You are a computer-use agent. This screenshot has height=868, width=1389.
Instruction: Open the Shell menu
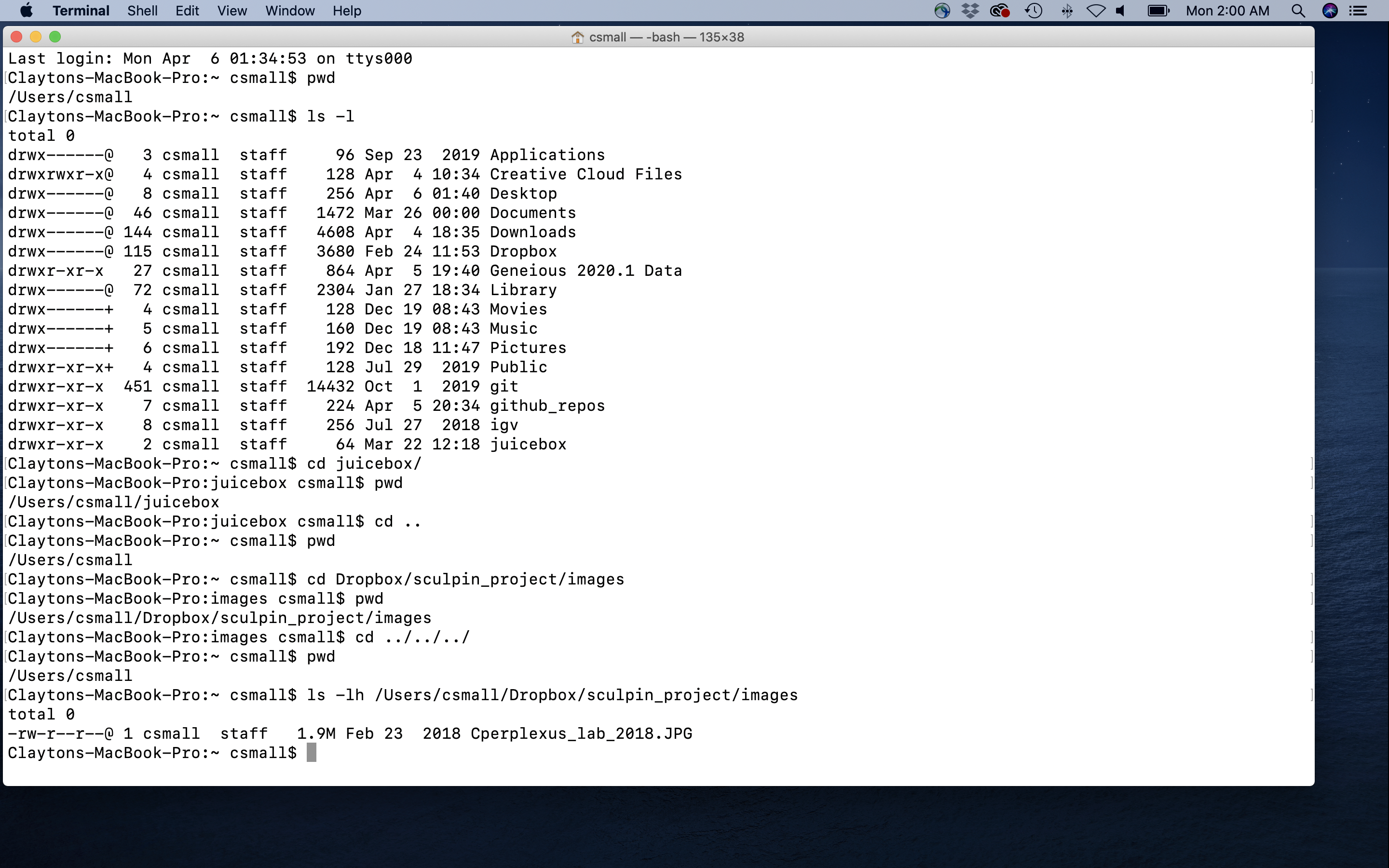click(142, 10)
